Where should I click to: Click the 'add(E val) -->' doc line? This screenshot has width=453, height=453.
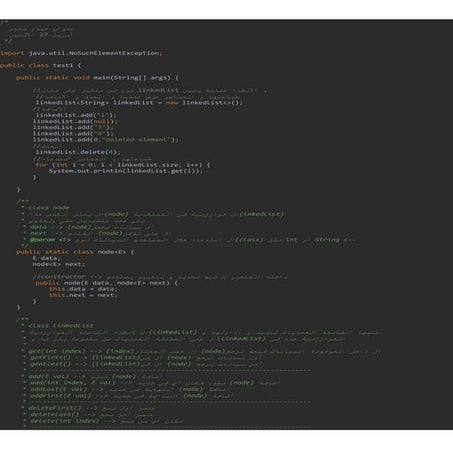(x=92, y=377)
